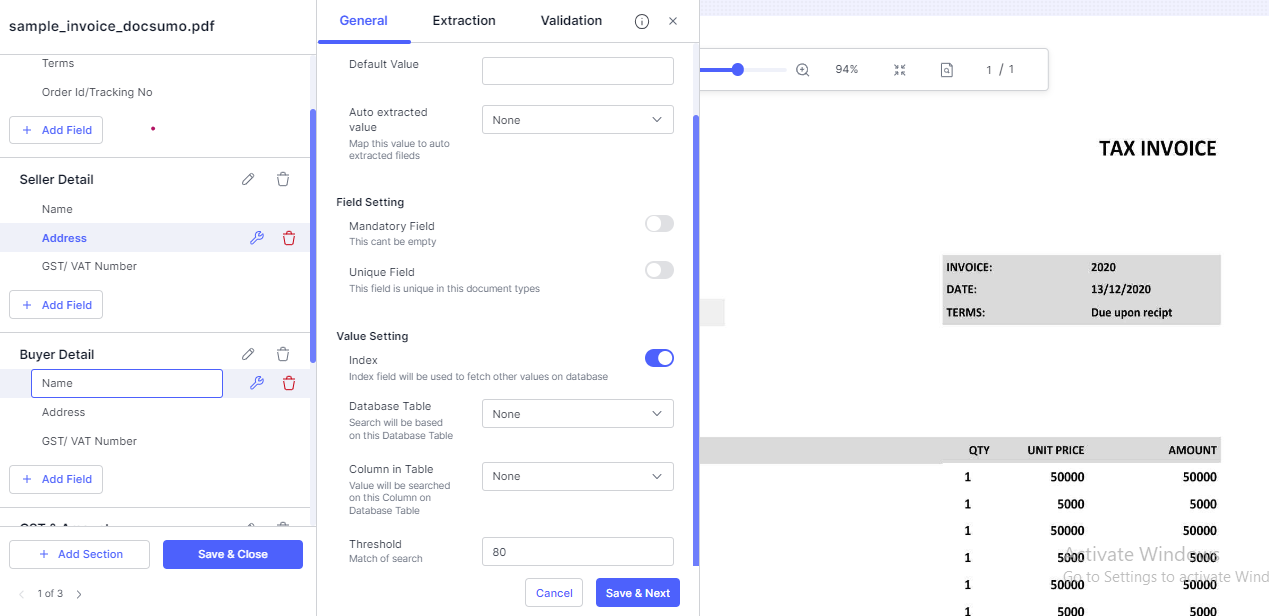Delete the Buyer Detail section
Screen dimensions: 1269x616
coord(283,354)
